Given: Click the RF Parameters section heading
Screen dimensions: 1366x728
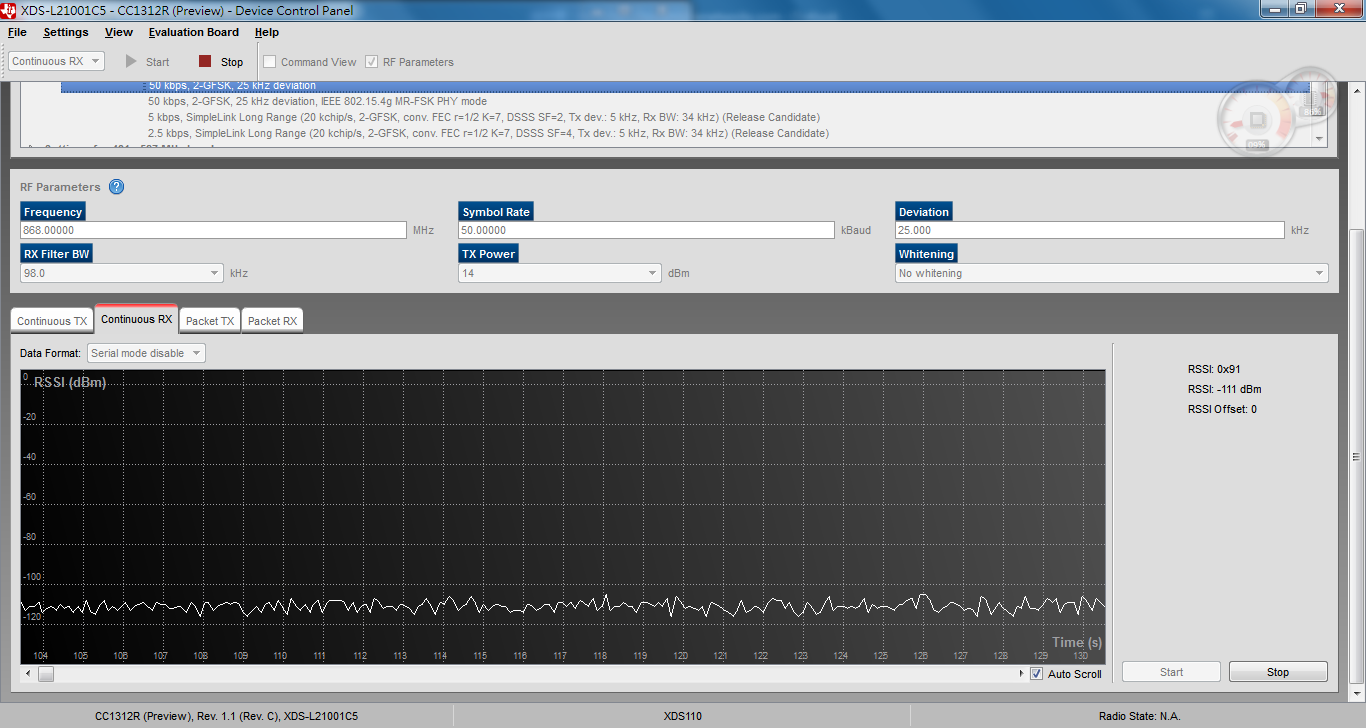Looking at the screenshot, I should pyautogui.click(x=60, y=187).
